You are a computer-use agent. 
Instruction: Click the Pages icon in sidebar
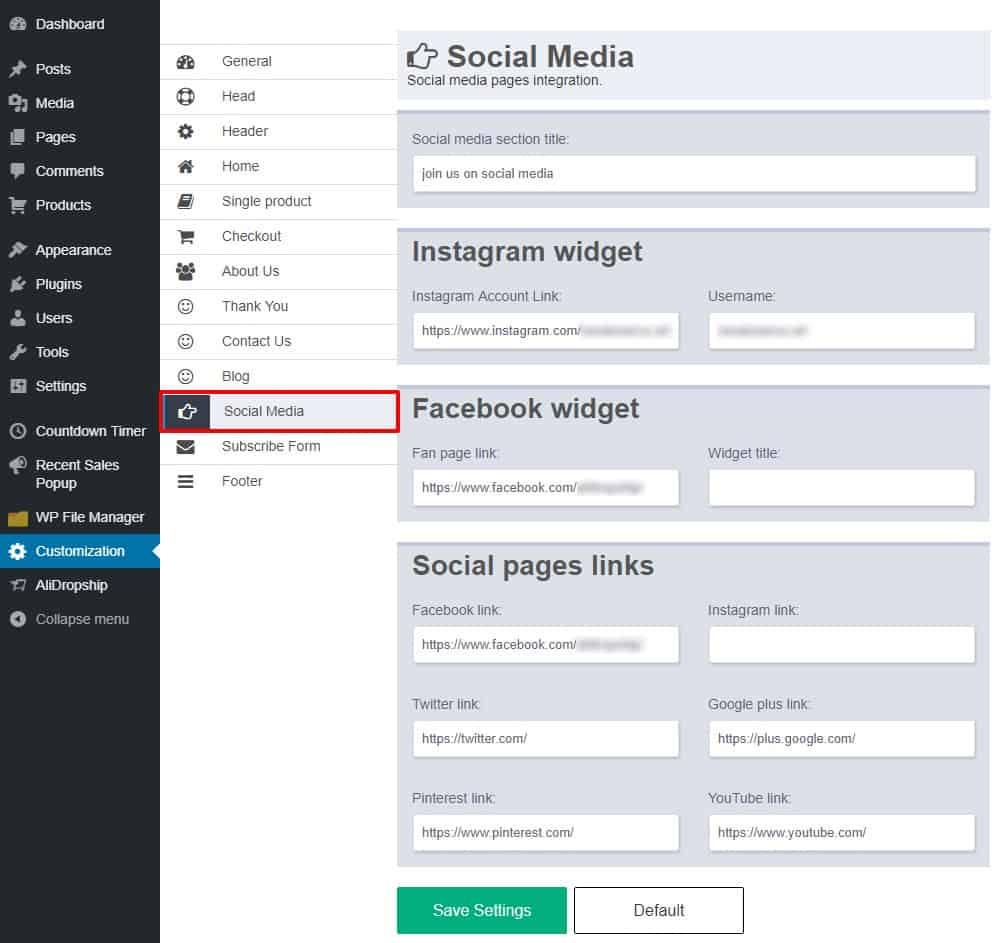click(18, 137)
